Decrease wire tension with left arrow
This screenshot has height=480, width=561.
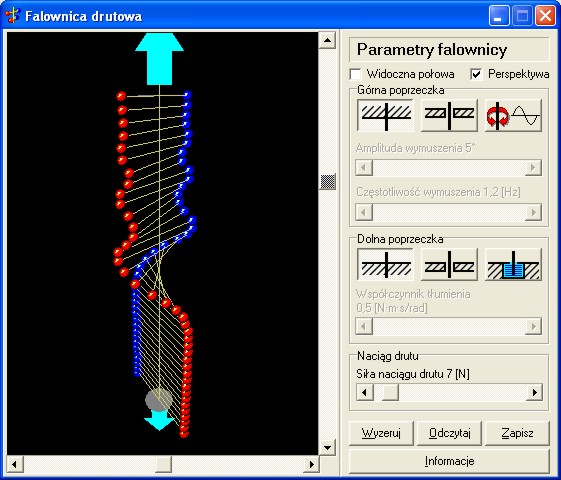pyautogui.click(x=365, y=392)
